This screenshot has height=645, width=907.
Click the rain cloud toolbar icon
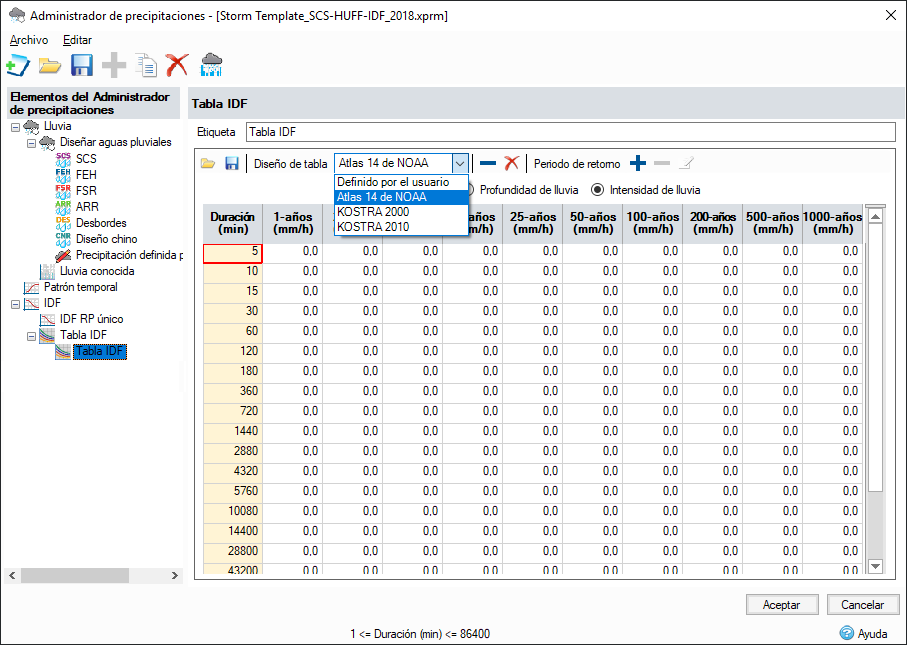[211, 66]
